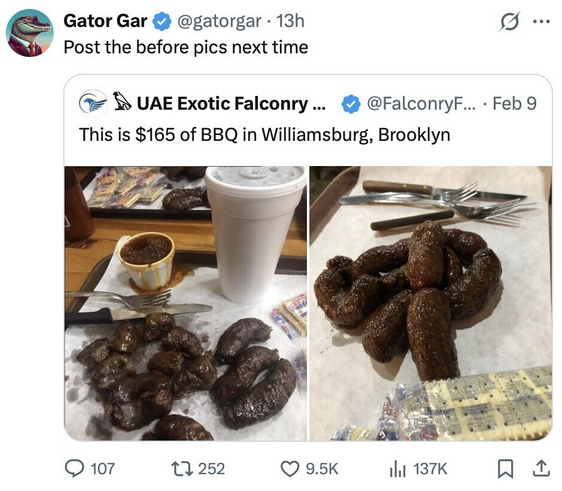
Task: Open the share upload icon
Action: click(x=541, y=468)
